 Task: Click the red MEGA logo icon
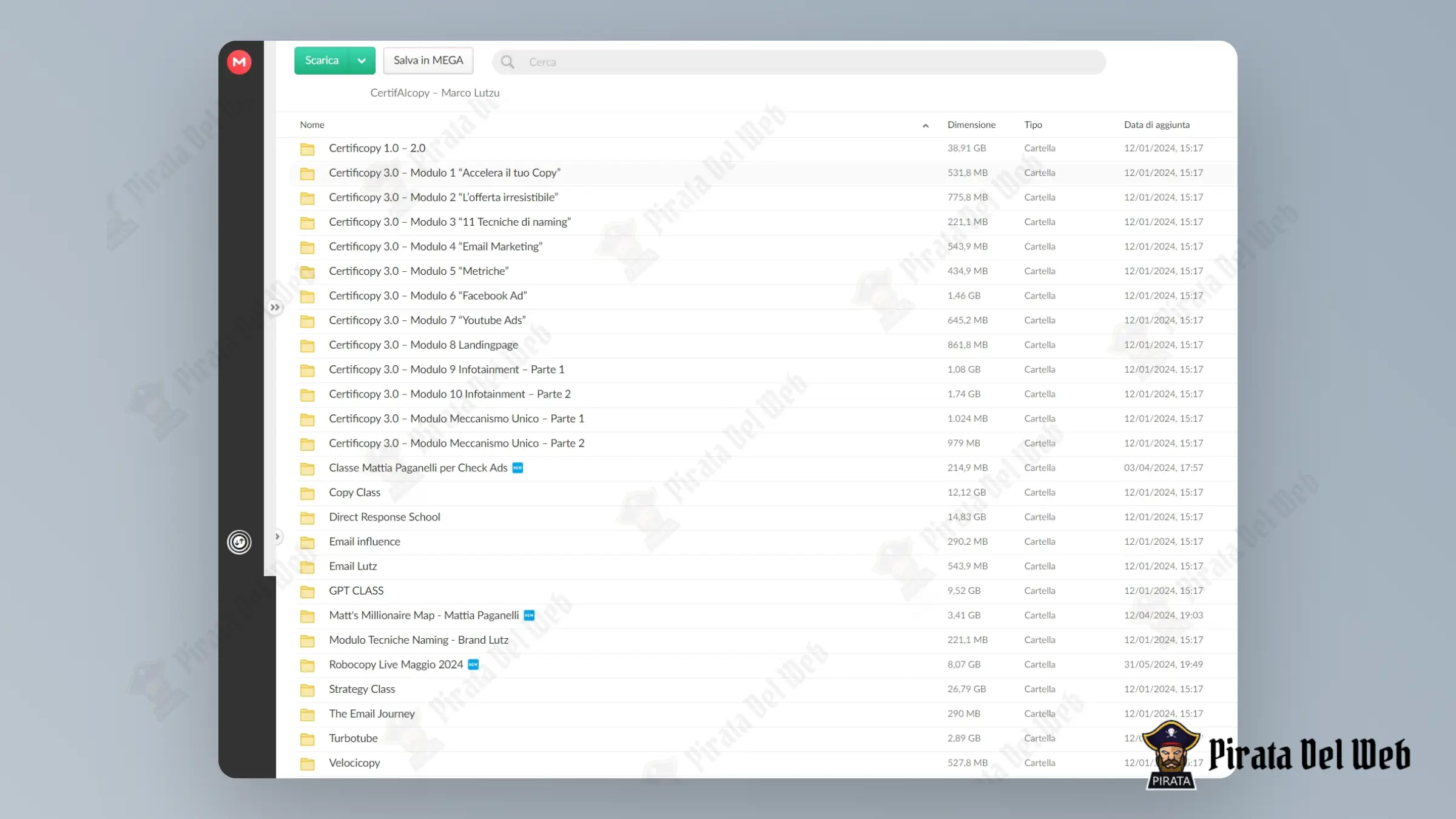[x=239, y=62]
